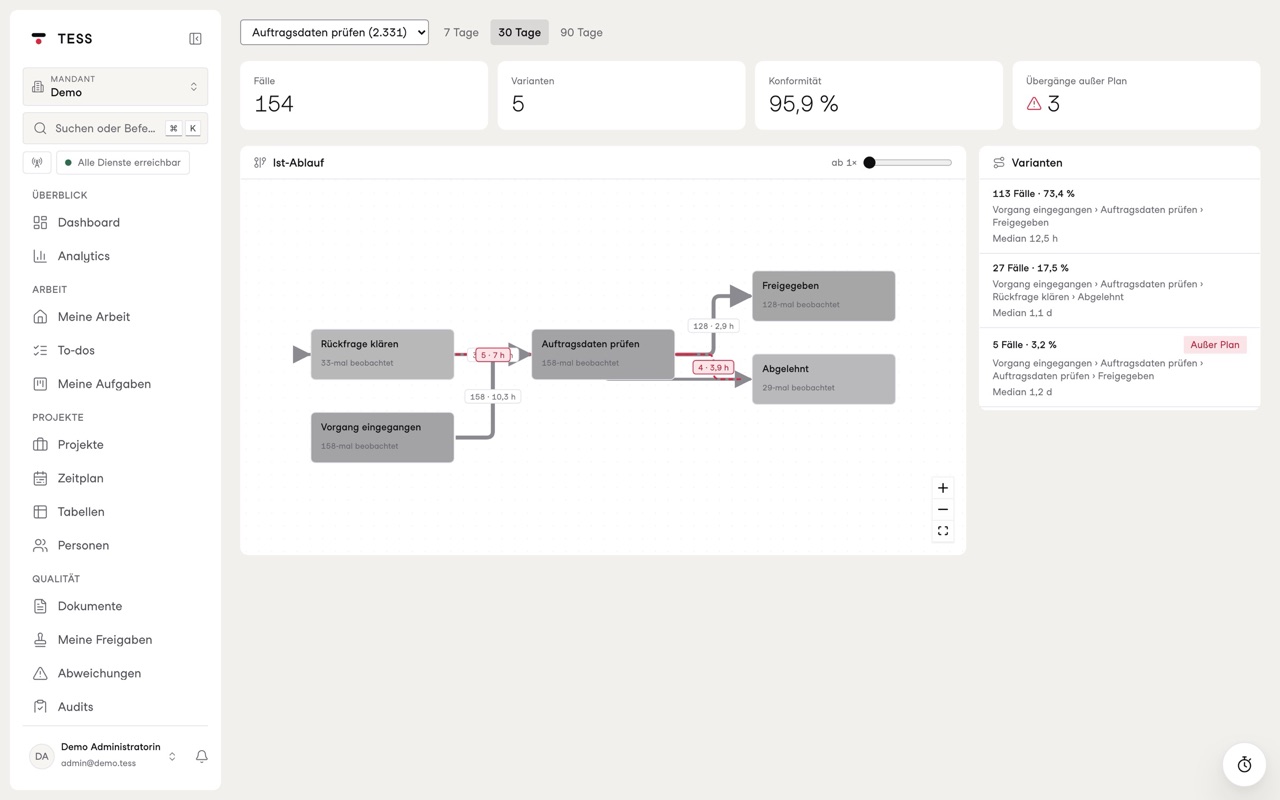Open To-dos list
This screenshot has height=800, width=1280.
(115, 350)
